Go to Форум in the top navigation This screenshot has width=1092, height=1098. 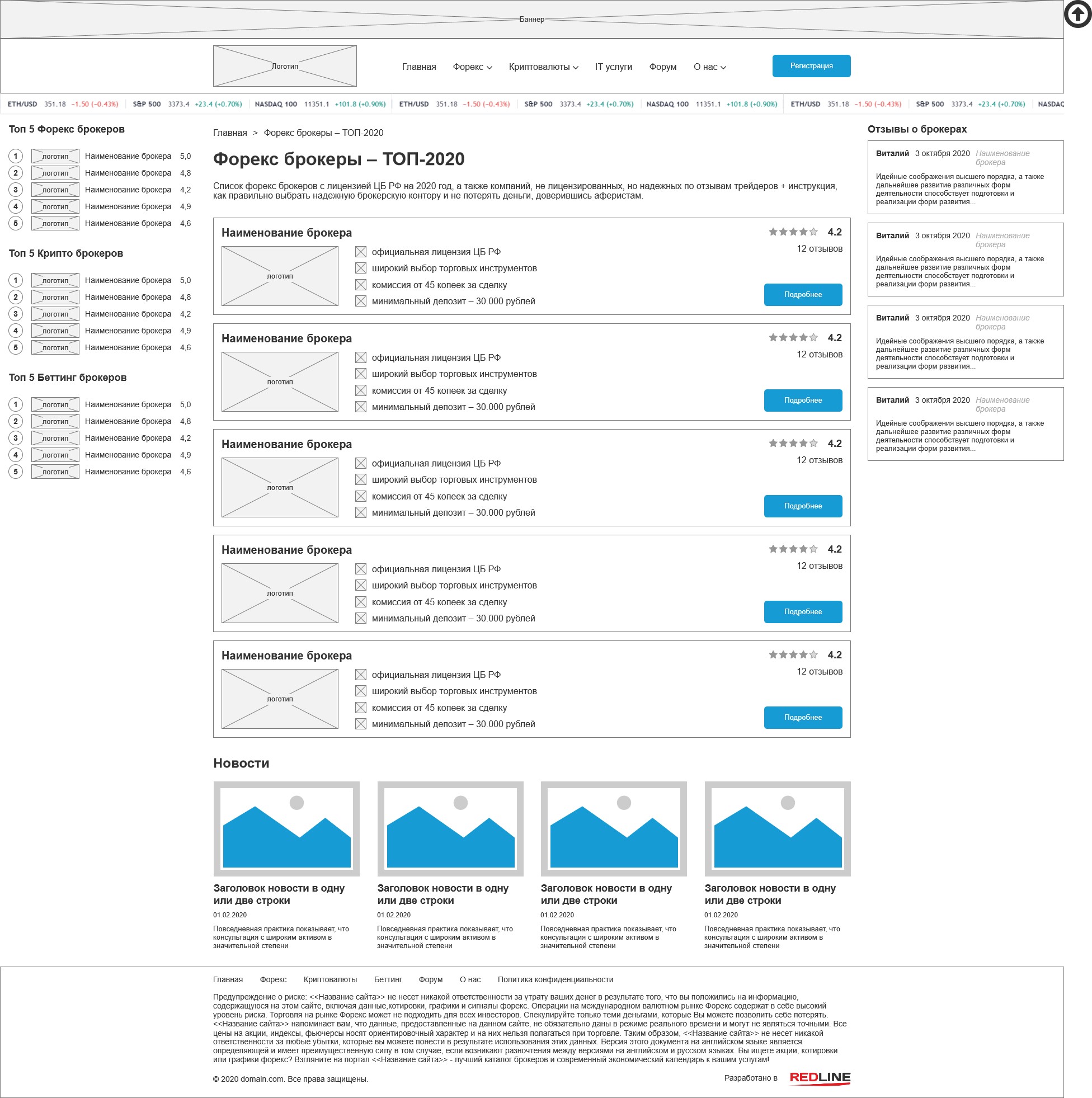[x=662, y=67]
